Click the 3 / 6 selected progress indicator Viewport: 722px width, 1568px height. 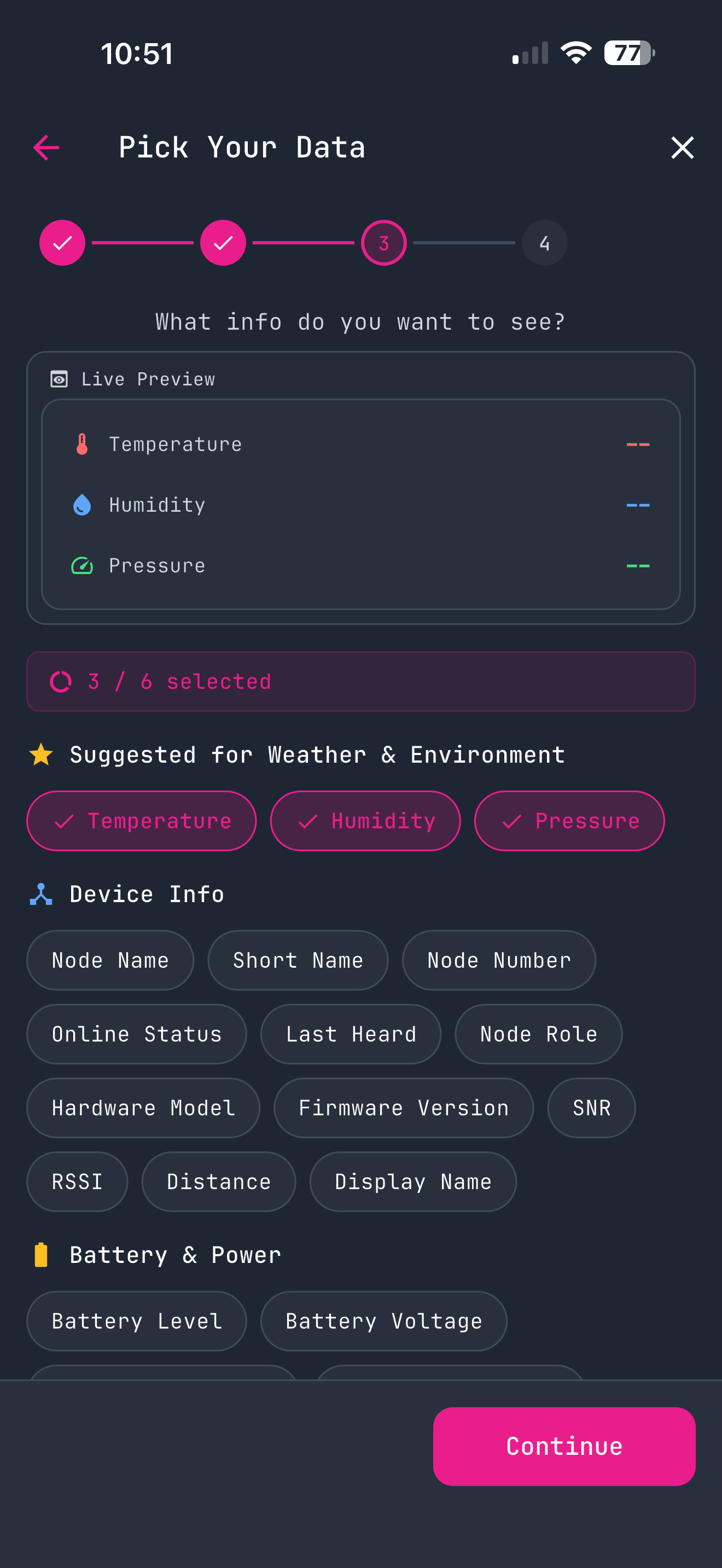coord(360,681)
